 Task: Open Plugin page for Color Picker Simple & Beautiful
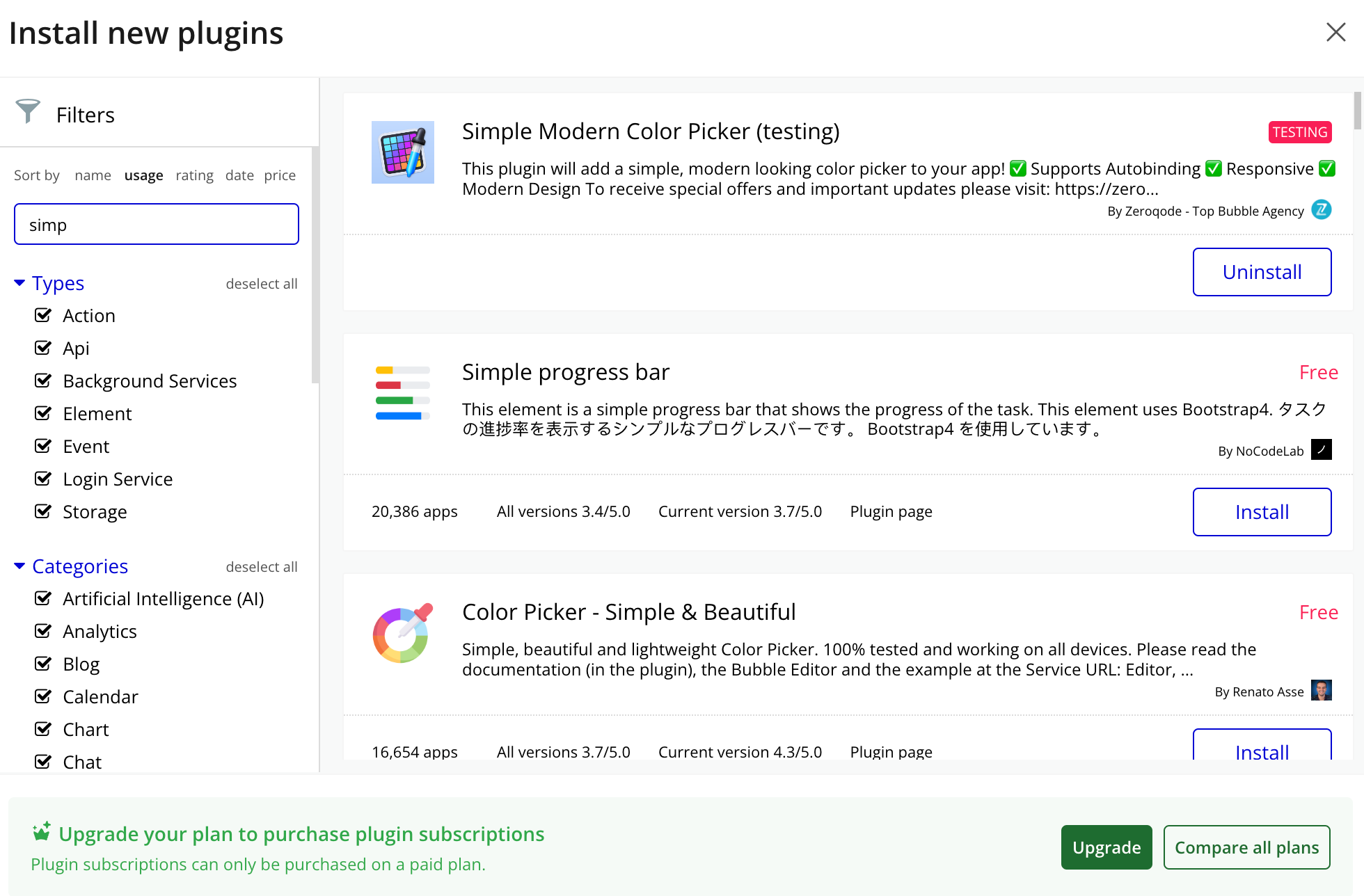891,752
